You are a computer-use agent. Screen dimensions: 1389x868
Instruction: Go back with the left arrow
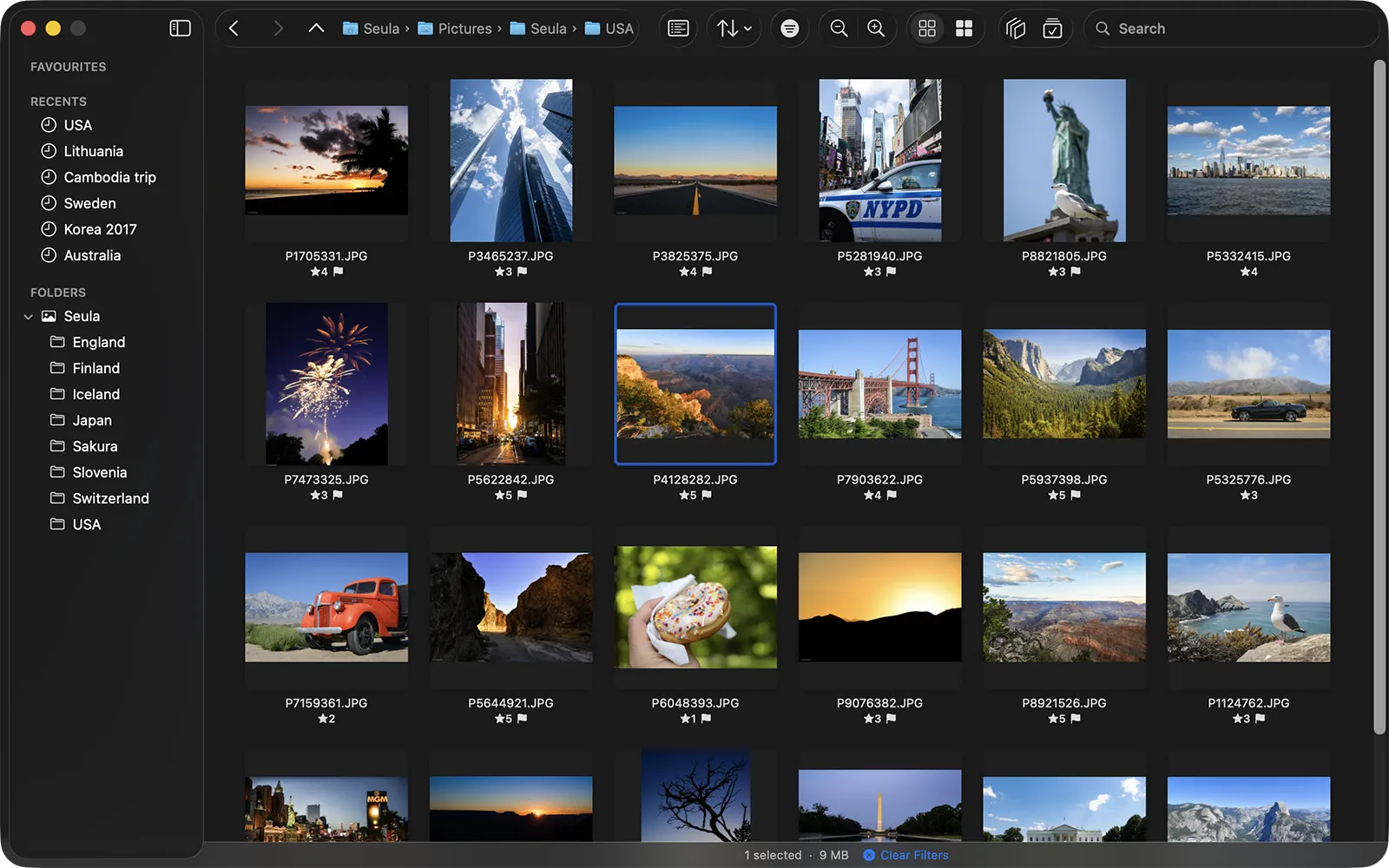(x=234, y=29)
